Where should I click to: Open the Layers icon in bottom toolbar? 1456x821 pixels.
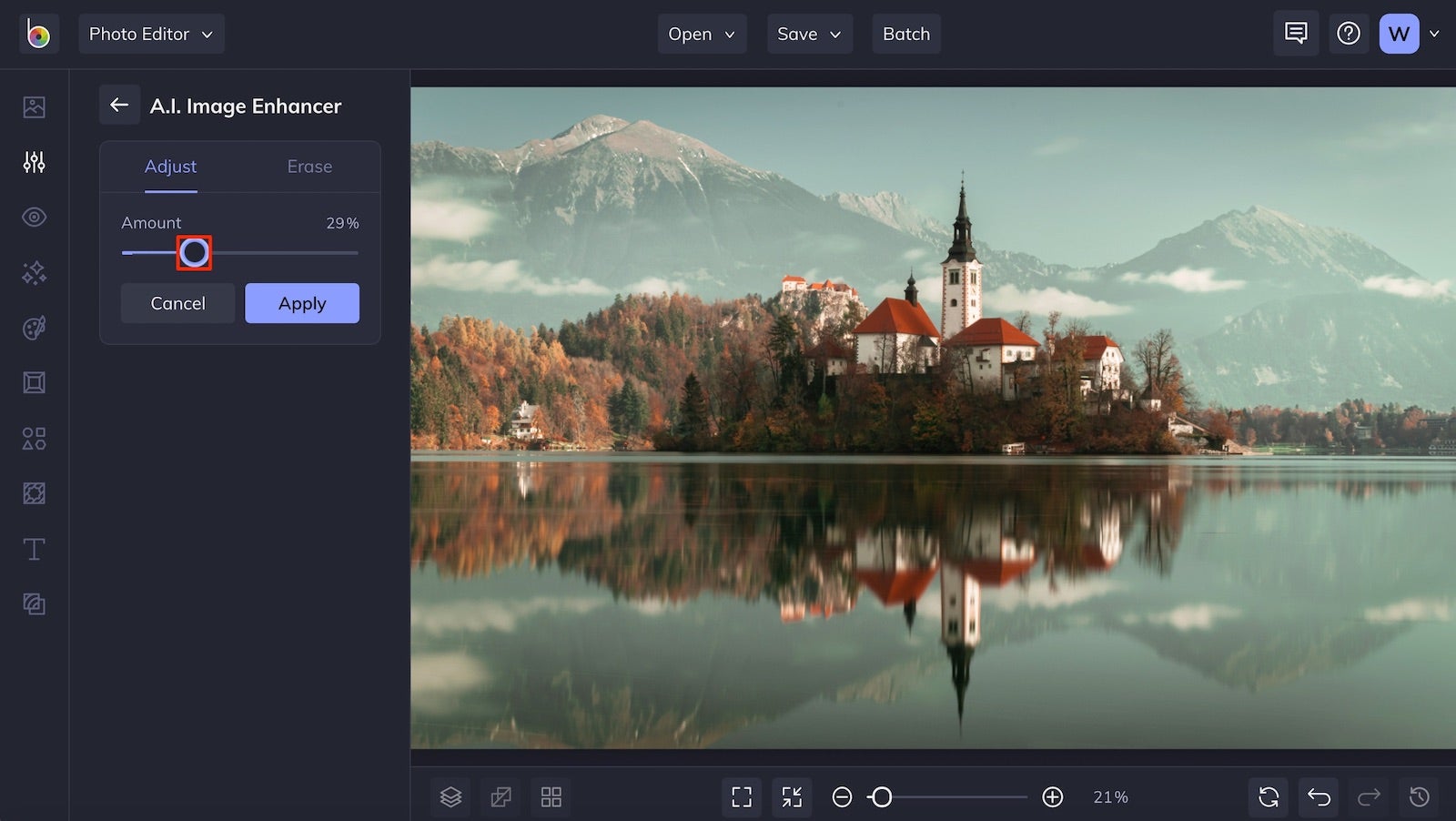(x=450, y=796)
